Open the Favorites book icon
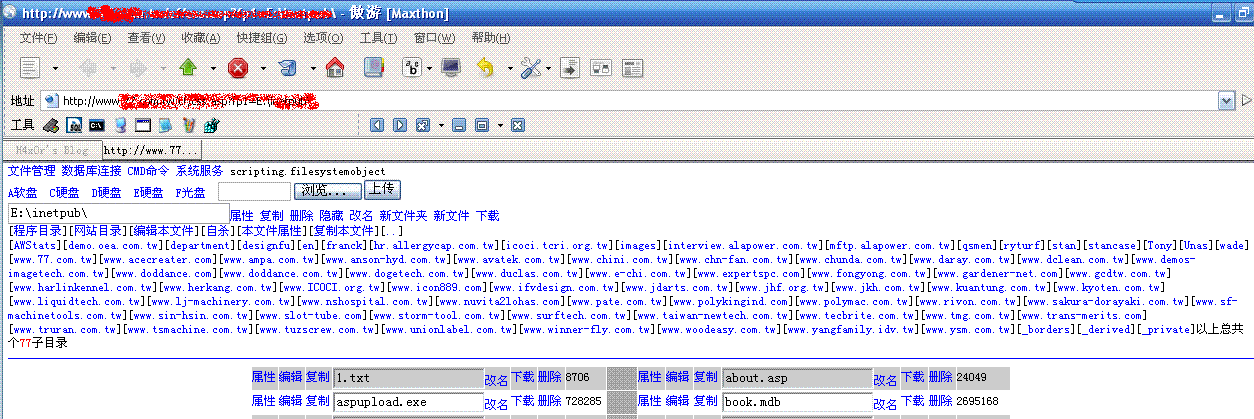The width and height of the screenshot is (1254, 419). (x=373, y=68)
